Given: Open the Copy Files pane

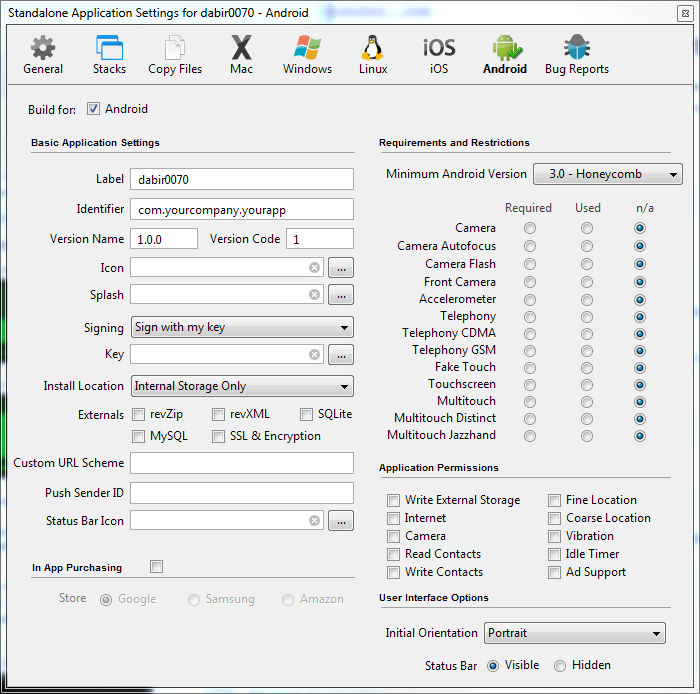Looking at the screenshot, I should tap(175, 56).
